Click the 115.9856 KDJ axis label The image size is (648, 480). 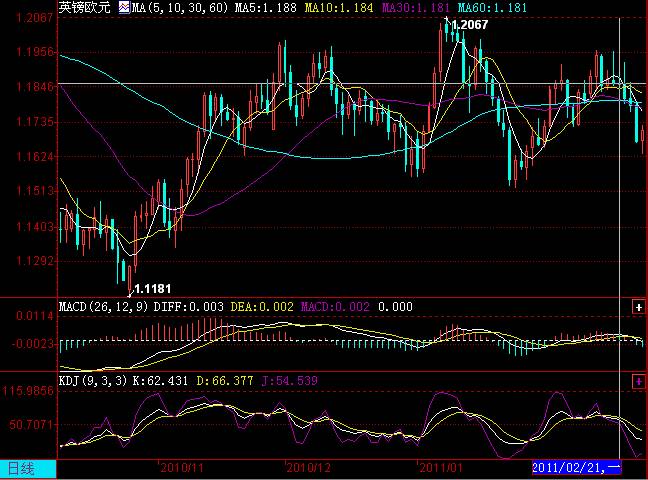tap(28, 391)
